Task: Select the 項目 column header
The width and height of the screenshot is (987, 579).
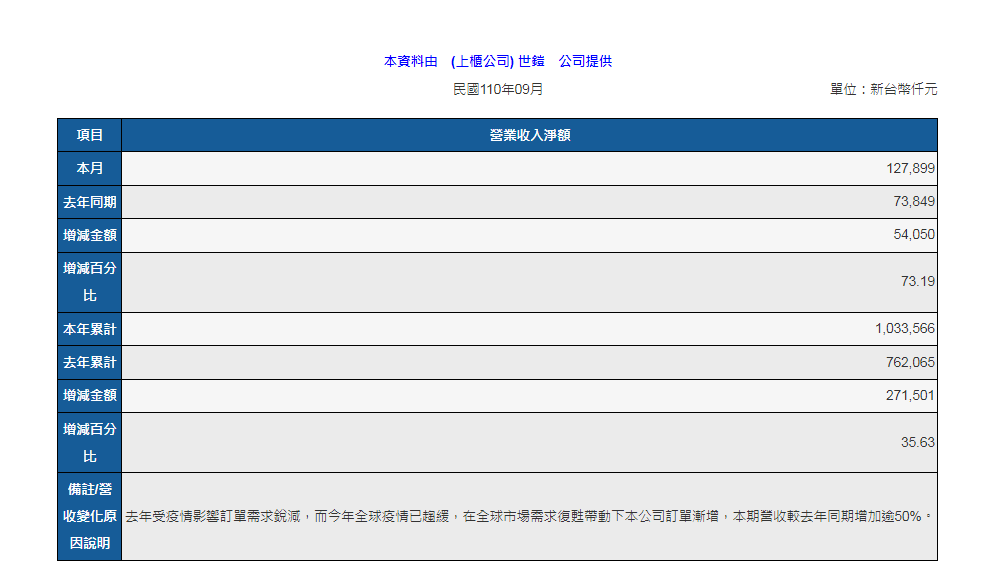Action: pyautogui.click(x=90, y=135)
